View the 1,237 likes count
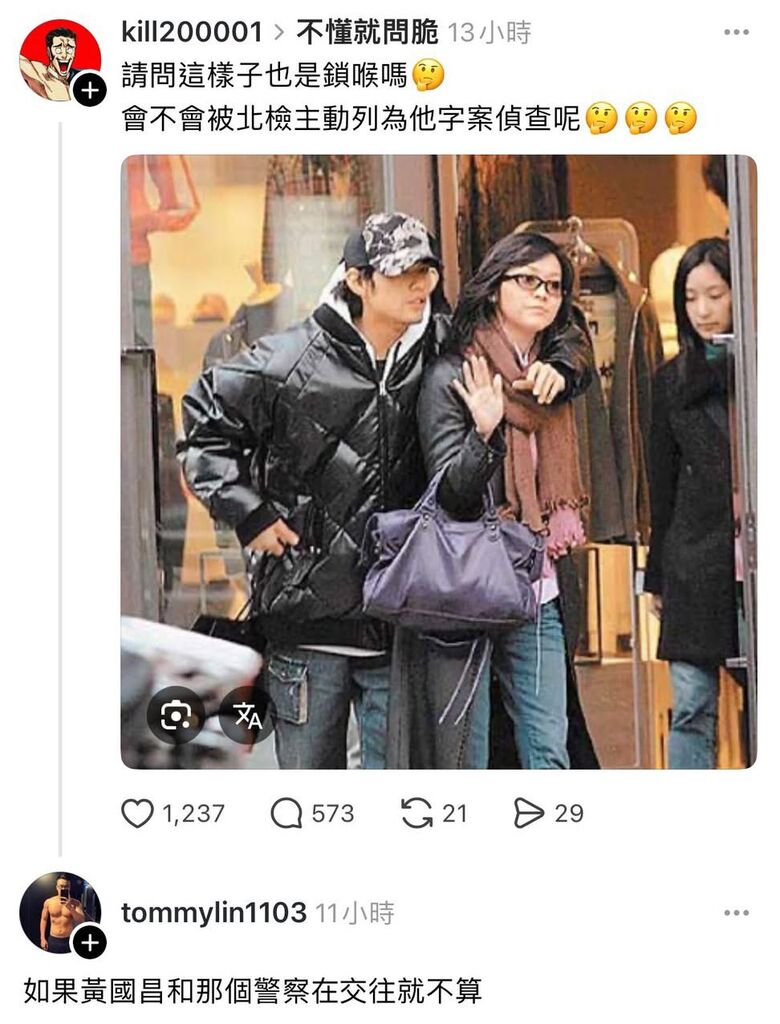This screenshot has width=780, height=1024. click(193, 814)
